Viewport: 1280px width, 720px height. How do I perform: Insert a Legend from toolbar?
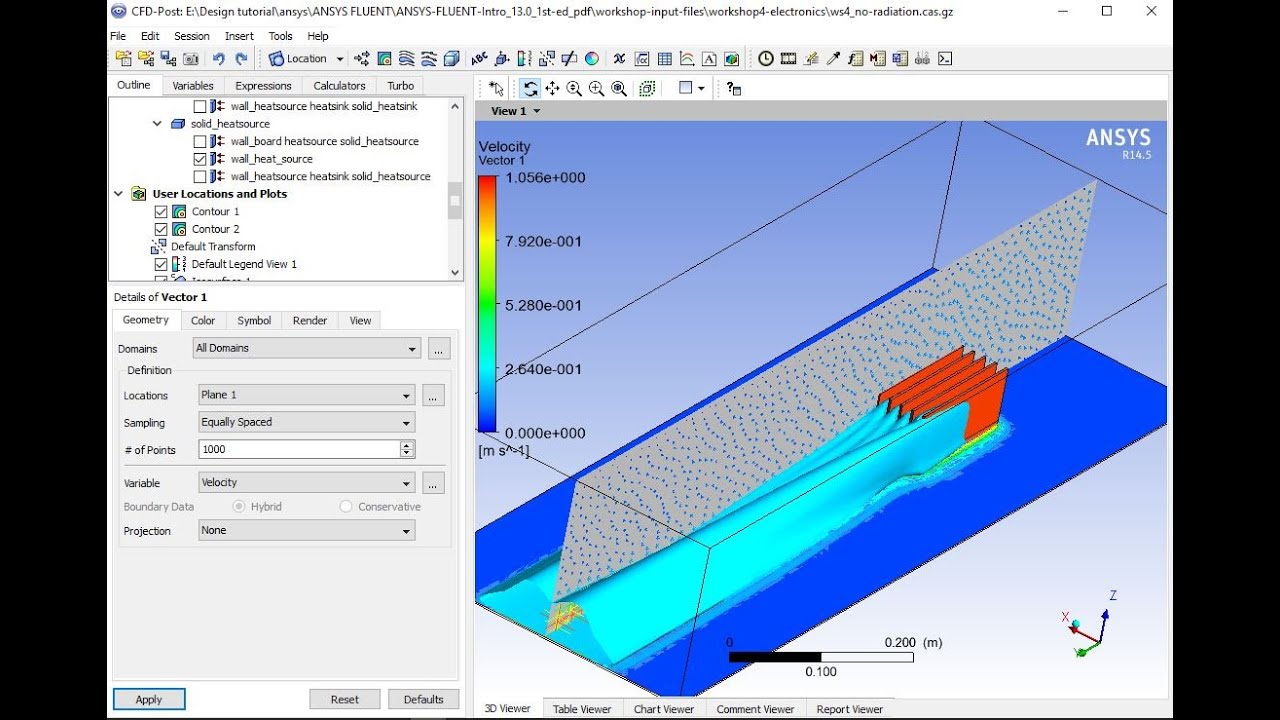click(x=524, y=59)
